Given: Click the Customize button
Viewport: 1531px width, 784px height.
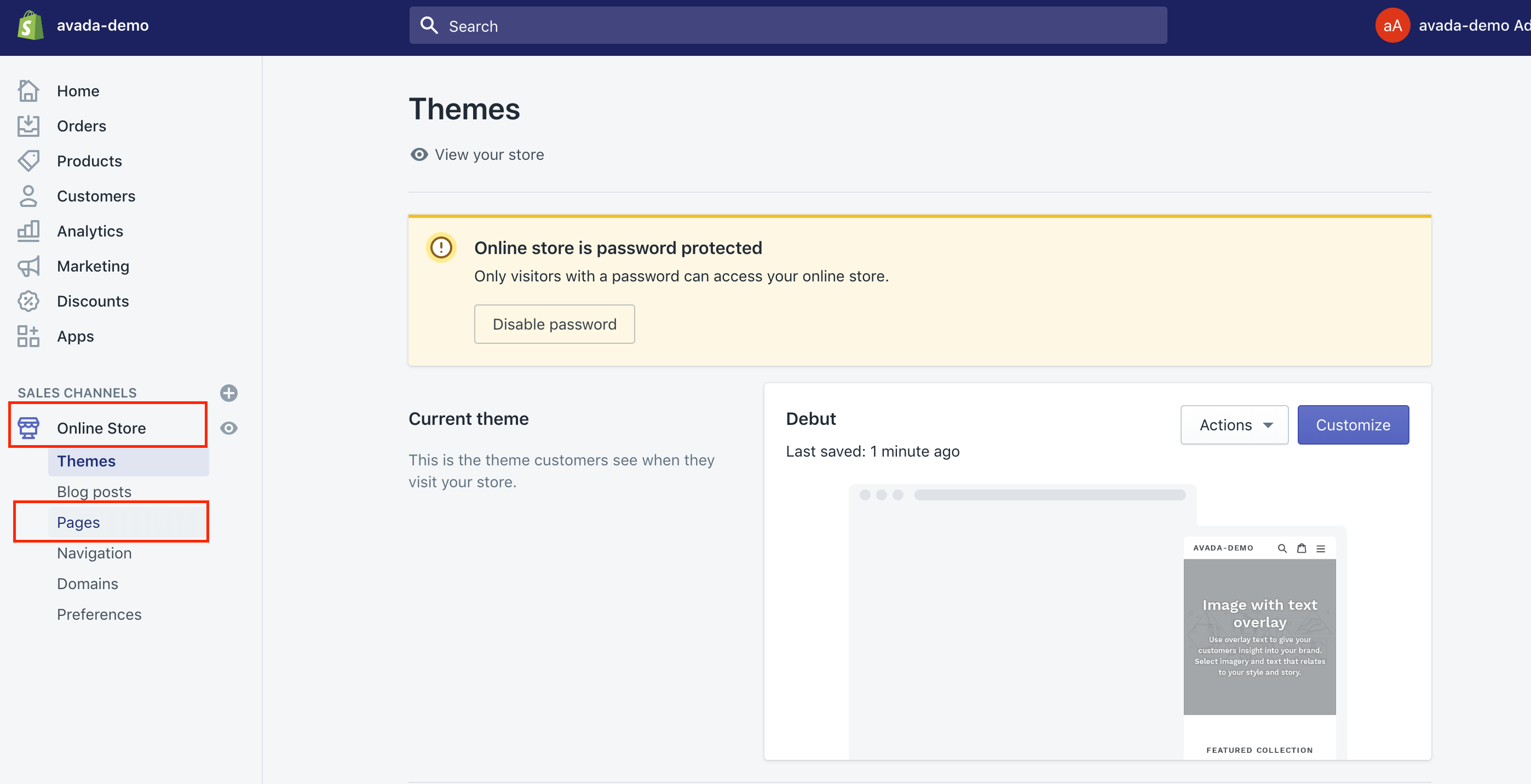Looking at the screenshot, I should pos(1353,425).
